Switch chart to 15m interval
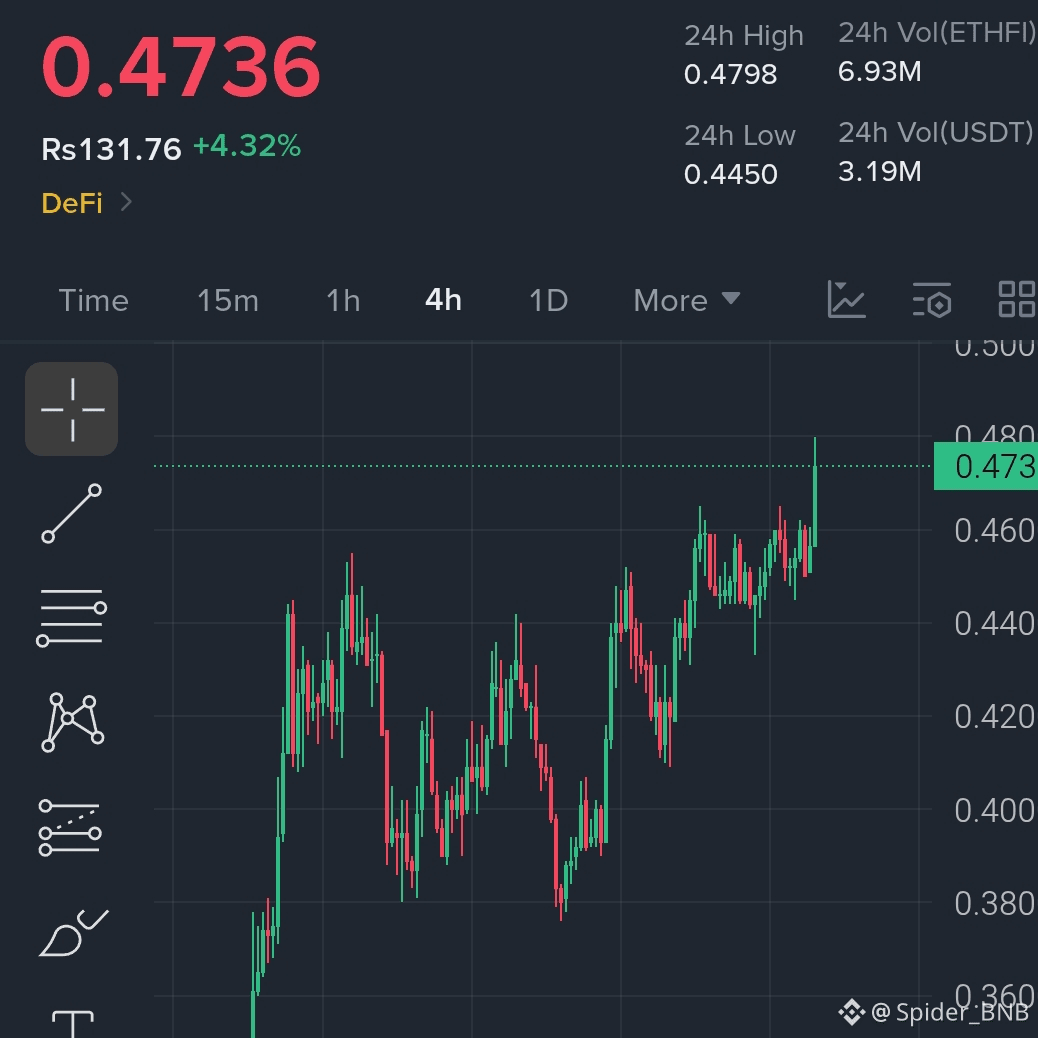The height and width of the screenshot is (1038, 1038). pyautogui.click(x=228, y=301)
